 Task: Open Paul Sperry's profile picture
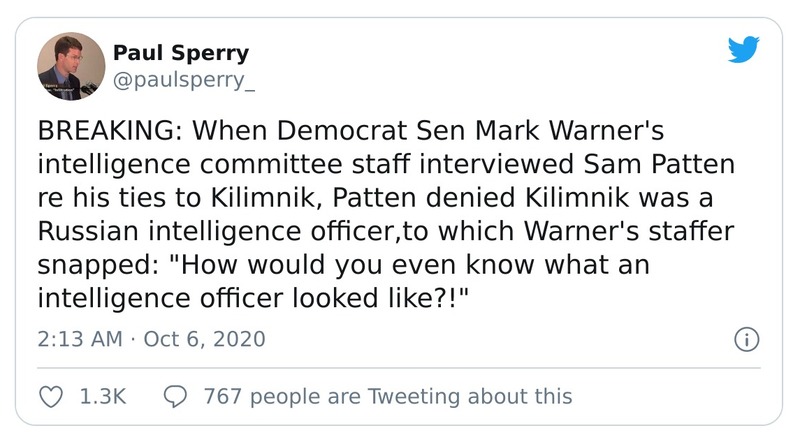[x=71, y=66]
